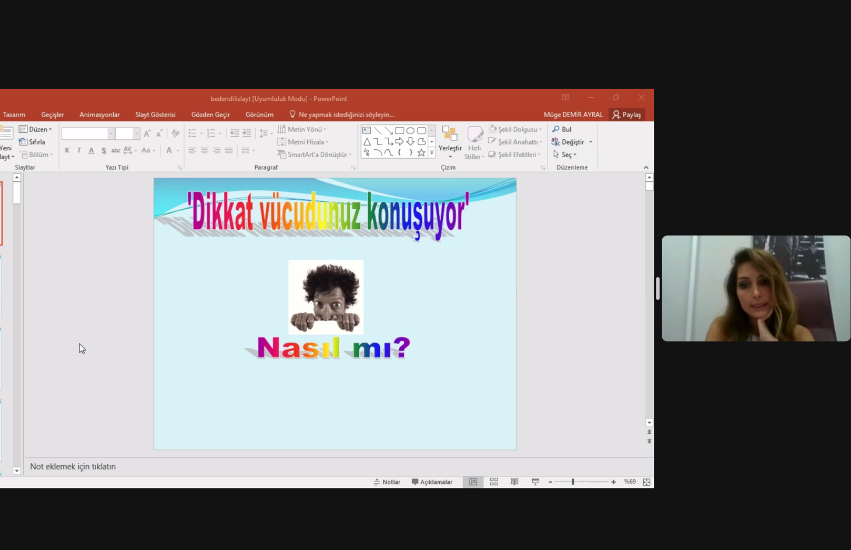Image resolution: width=851 pixels, height=550 pixels.
Task: Fit slide to current window
Action: tap(646, 482)
